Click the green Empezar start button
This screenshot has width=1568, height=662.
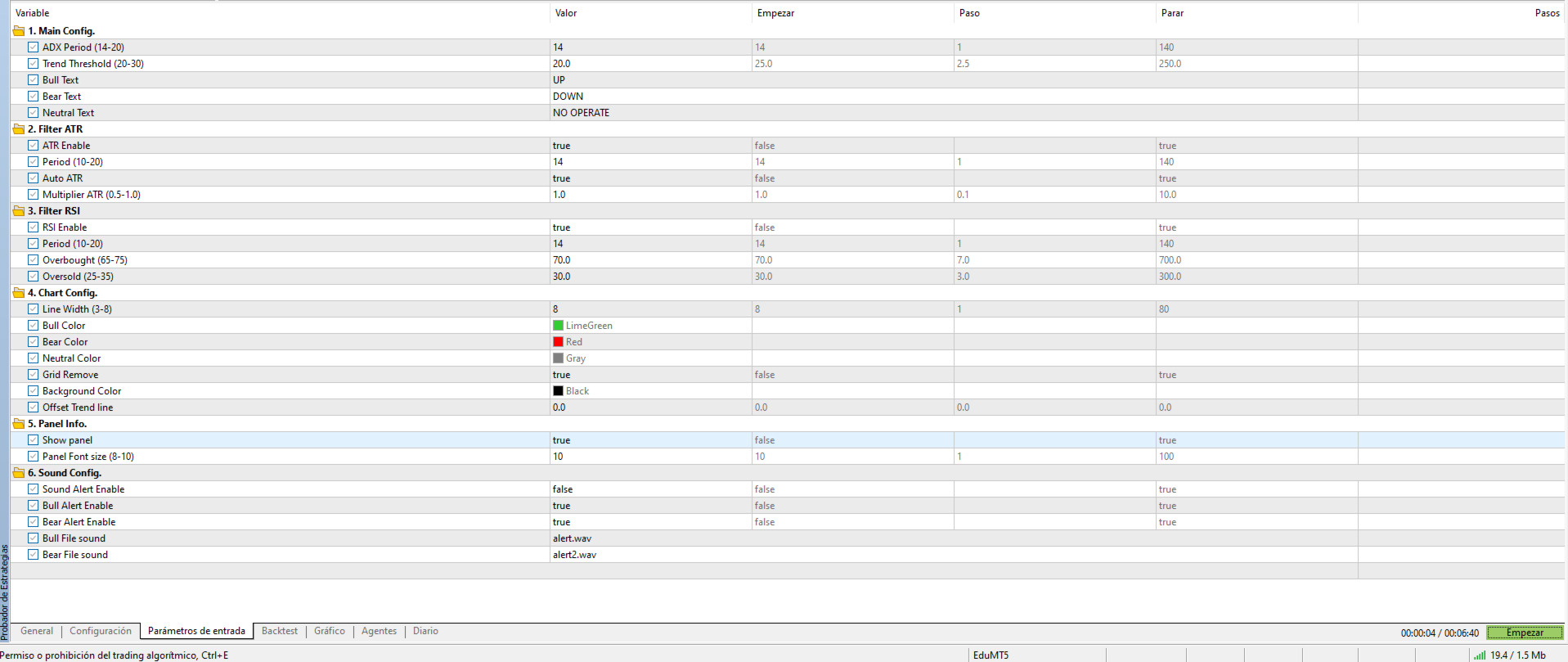coord(1525,633)
